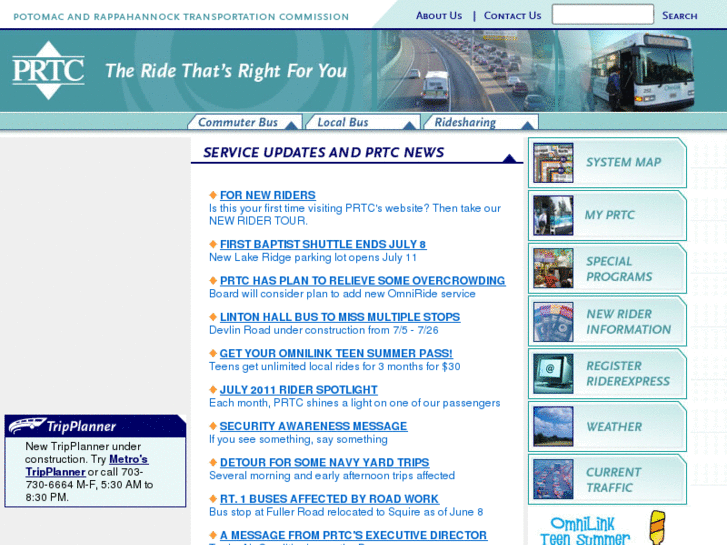This screenshot has width=727, height=545.
Task: Open Detour for Some Navy Yard Trips
Action: [325, 463]
